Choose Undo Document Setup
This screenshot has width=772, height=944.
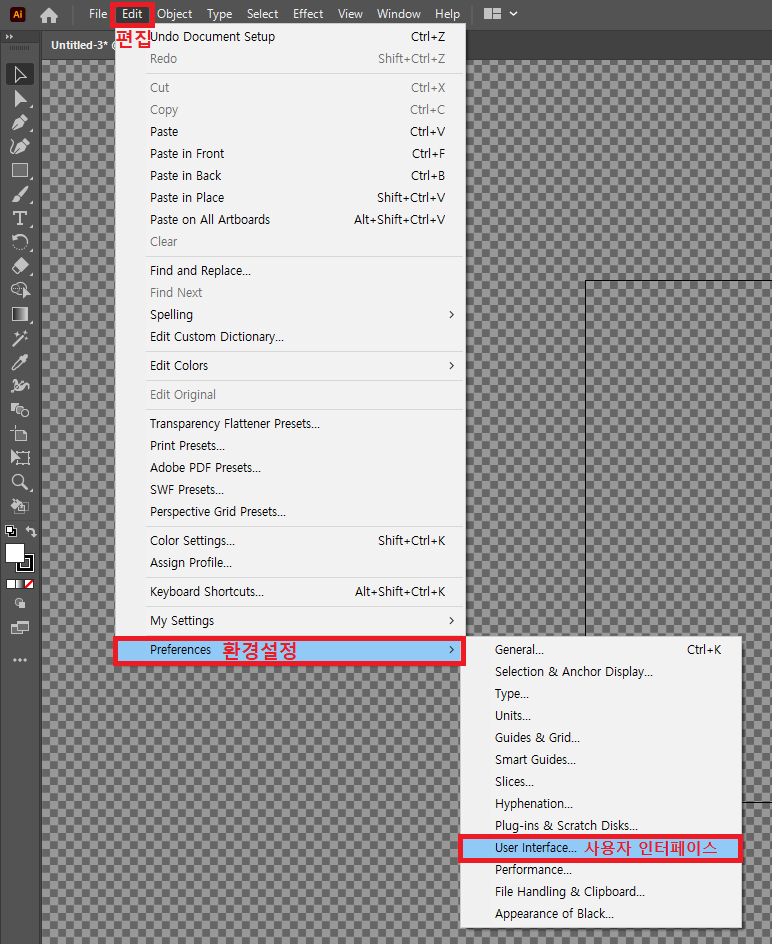[290, 37]
